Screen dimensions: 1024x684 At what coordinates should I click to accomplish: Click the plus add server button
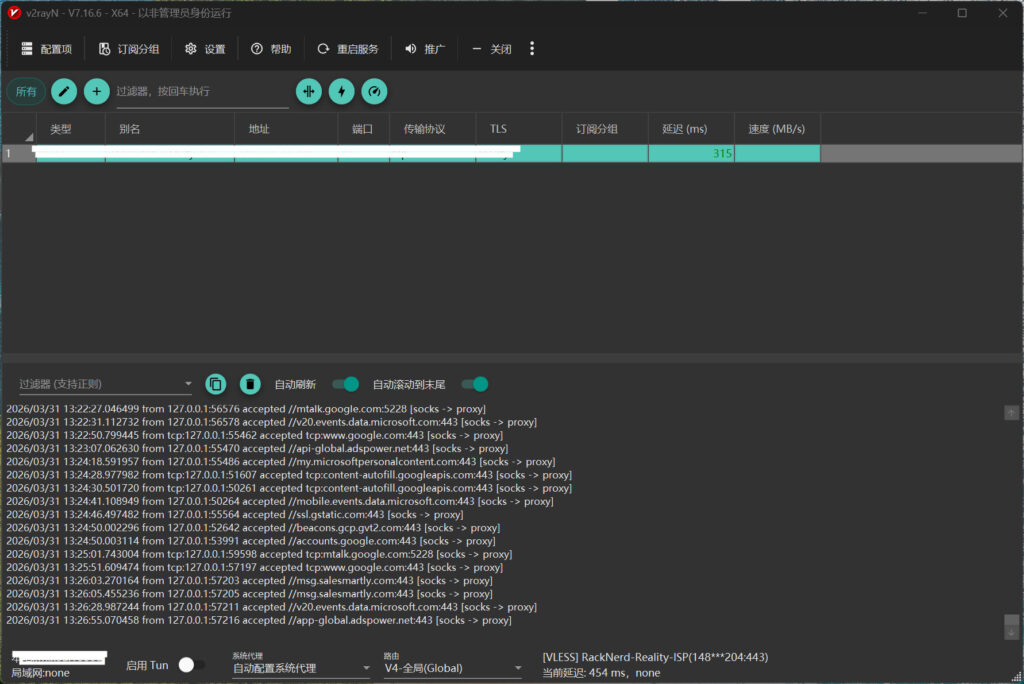[x=97, y=91]
